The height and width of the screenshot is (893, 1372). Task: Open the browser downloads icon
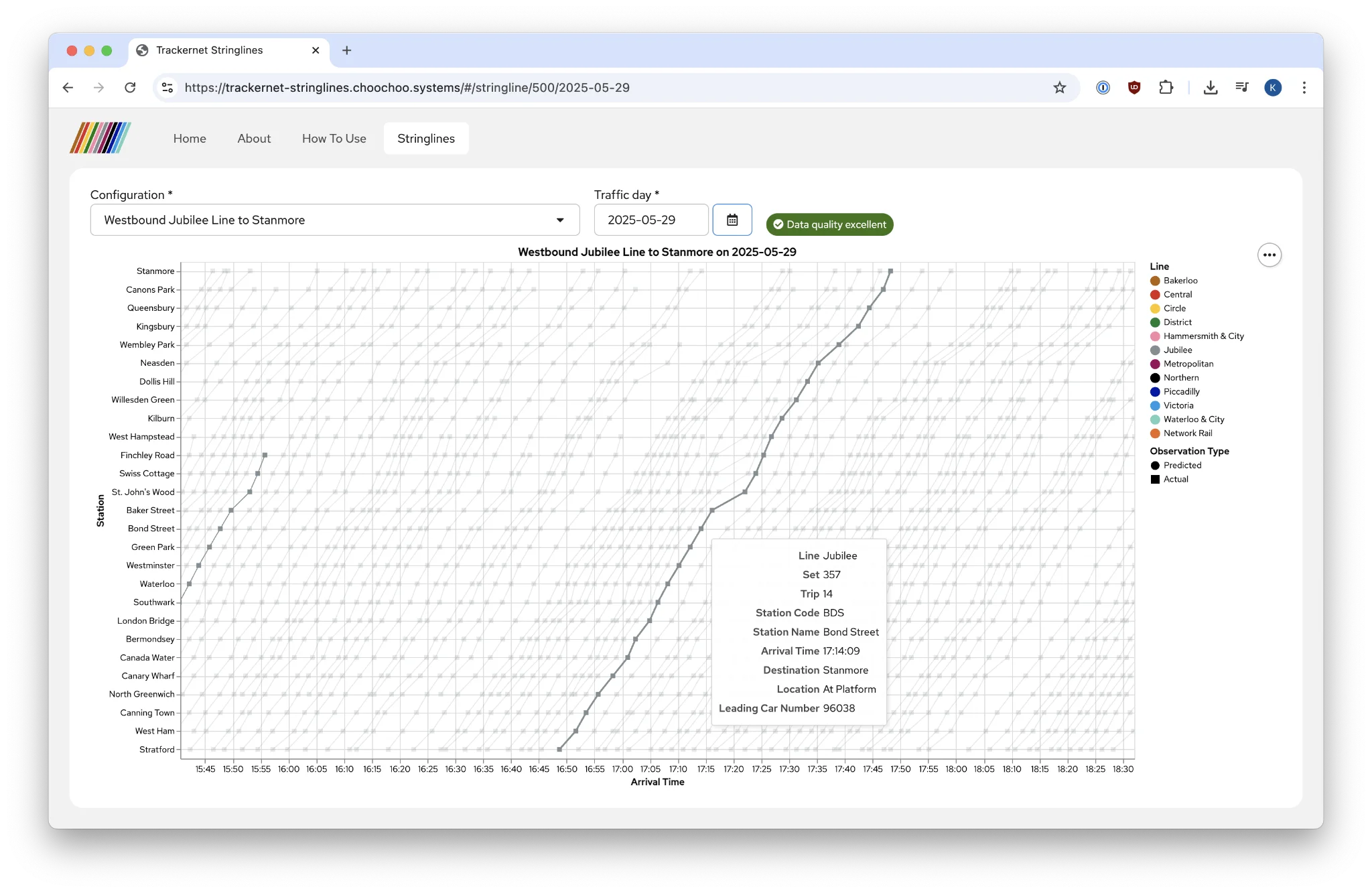coord(1210,88)
